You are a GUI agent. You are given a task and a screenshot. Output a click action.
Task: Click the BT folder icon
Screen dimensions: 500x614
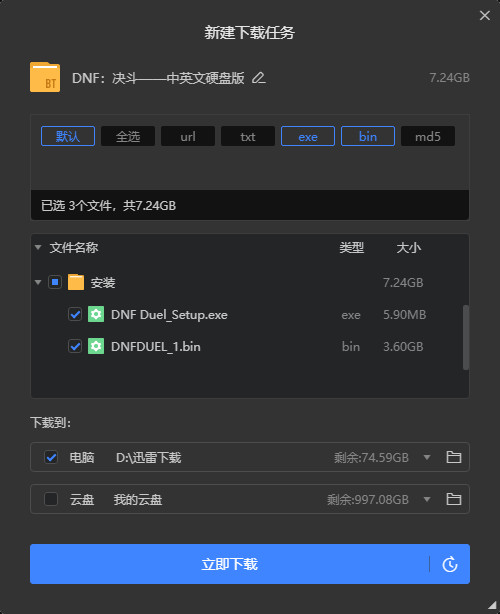pos(45,77)
